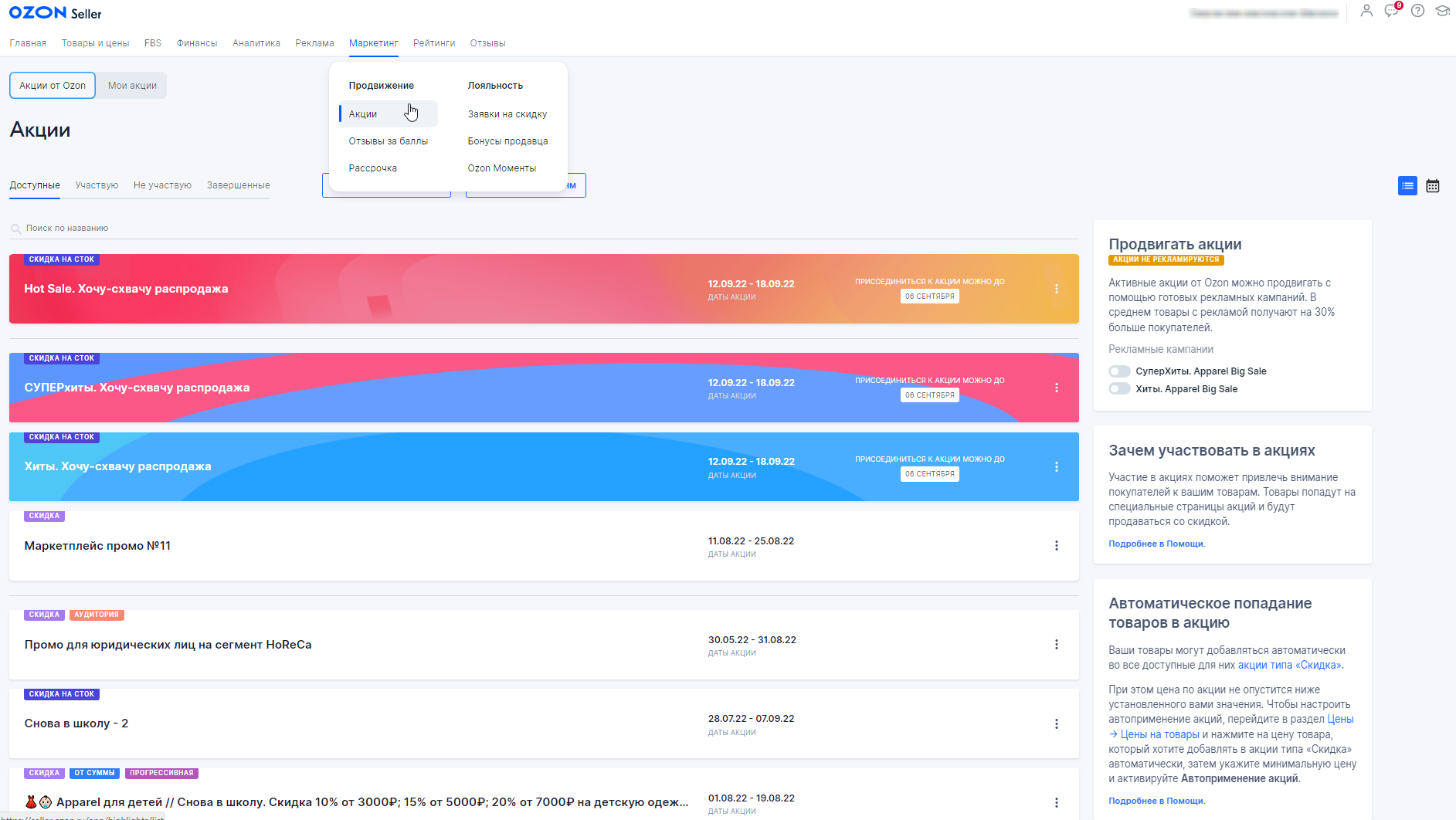Select Заявки на скидку submenu item
This screenshot has width=1456, height=820.
(x=507, y=114)
